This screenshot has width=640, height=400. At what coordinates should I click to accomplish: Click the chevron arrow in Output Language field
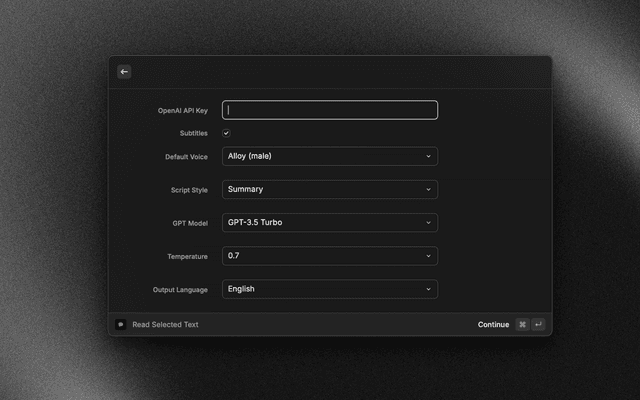click(x=428, y=289)
